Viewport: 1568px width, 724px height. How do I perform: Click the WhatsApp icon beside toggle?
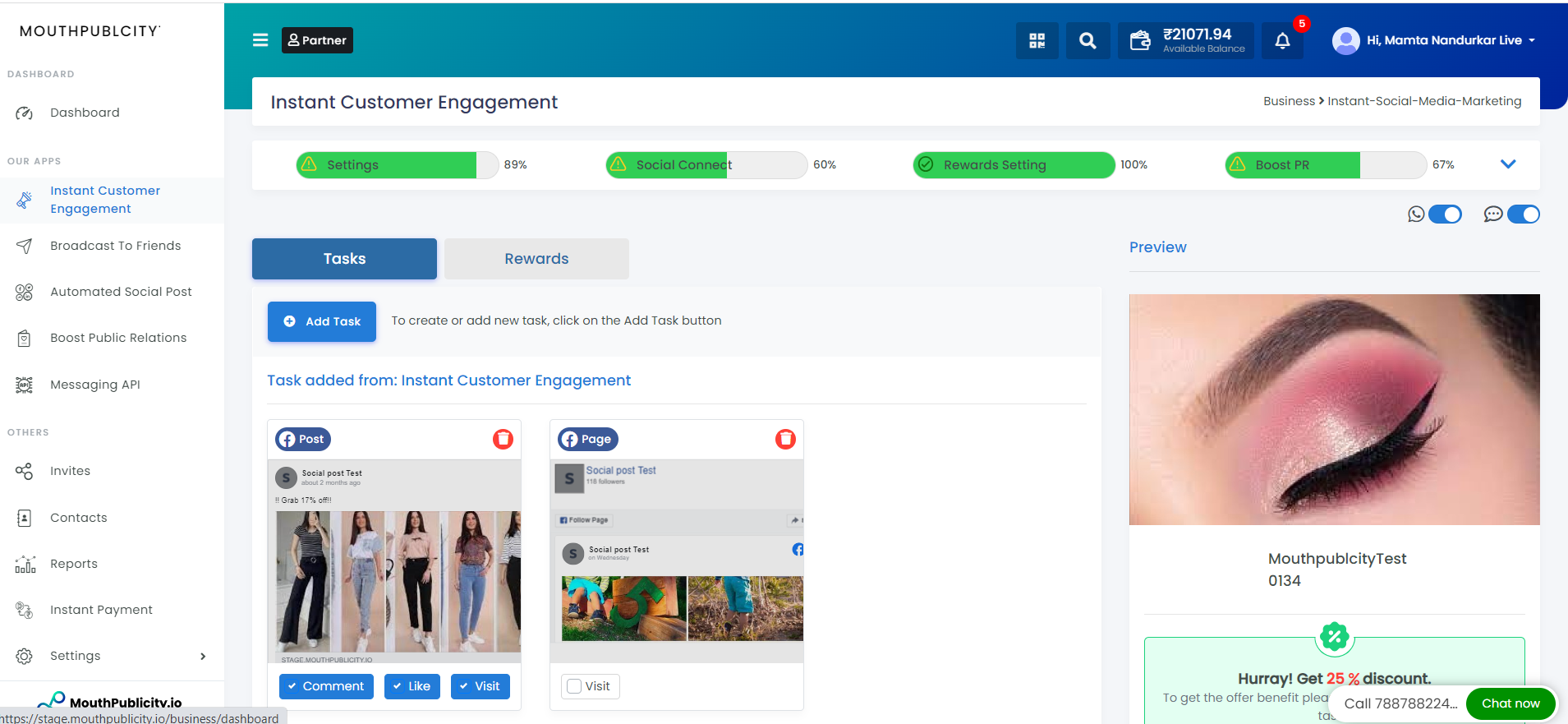tap(1416, 214)
